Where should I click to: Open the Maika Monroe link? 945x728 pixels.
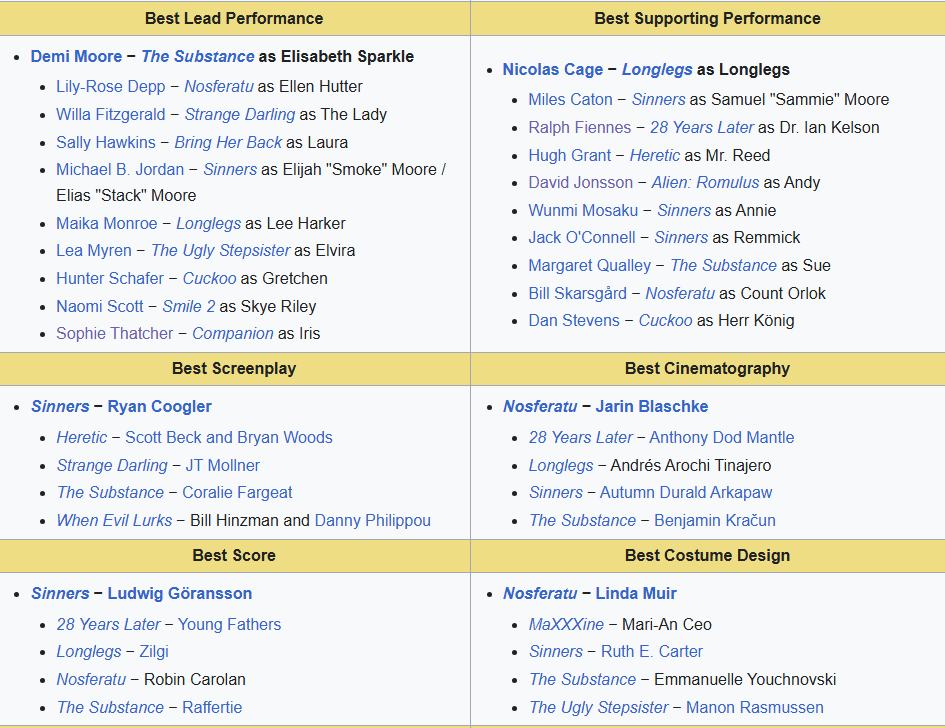(x=107, y=224)
